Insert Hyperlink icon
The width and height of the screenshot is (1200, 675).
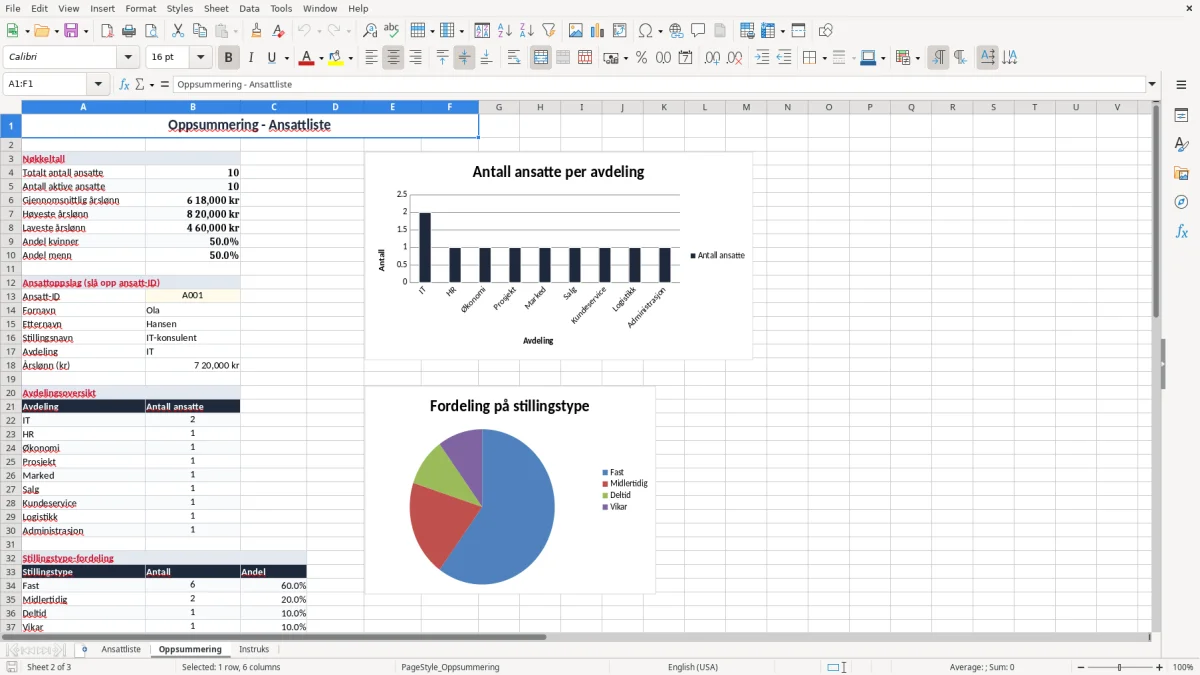[676, 31]
